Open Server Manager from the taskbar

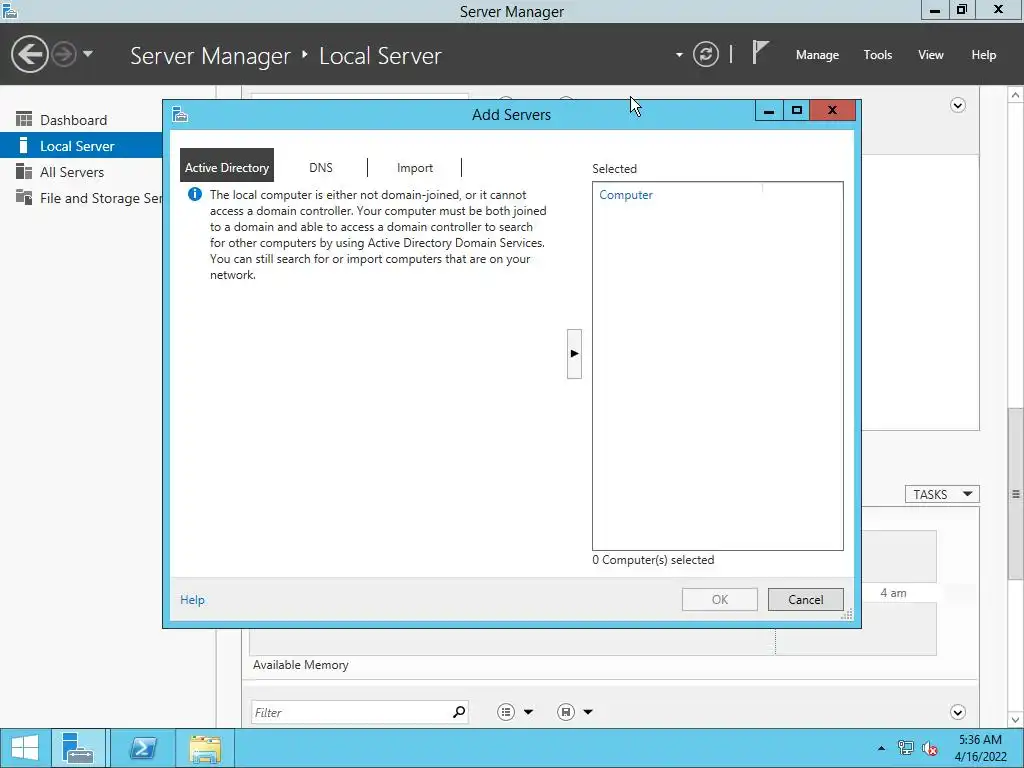point(78,748)
